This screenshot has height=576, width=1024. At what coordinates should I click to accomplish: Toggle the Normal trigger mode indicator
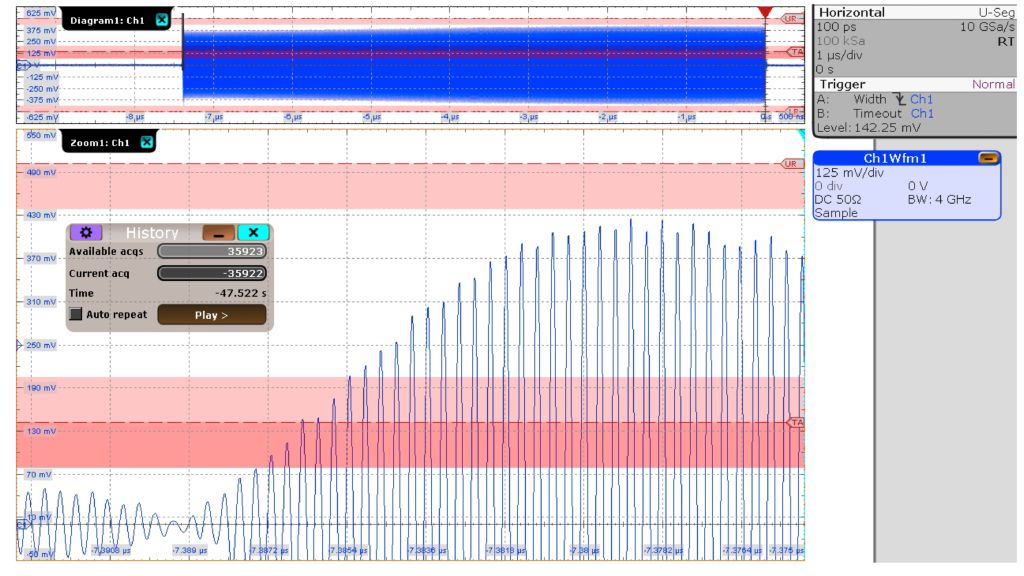pyautogui.click(x=994, y=83)
